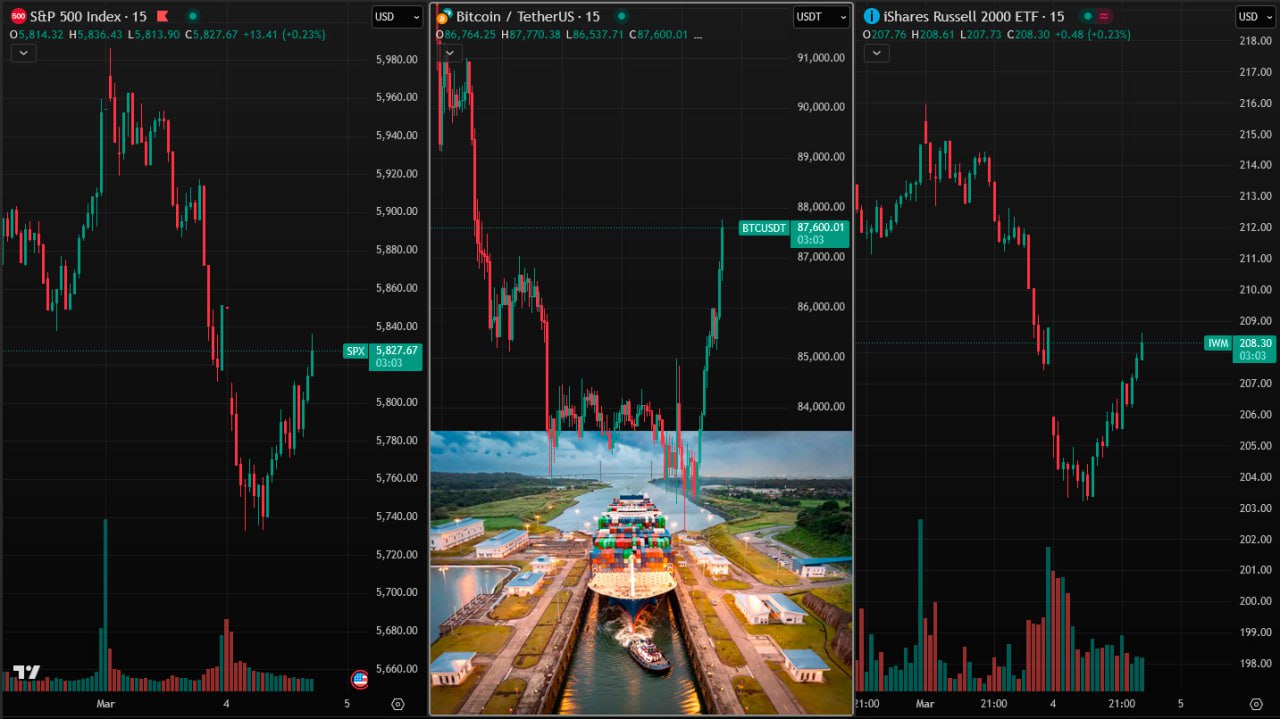Click the SPX symbol tag on price axis
This screenshot has width=1280, height=719.
pyautogui.click(x=356, y=351)
